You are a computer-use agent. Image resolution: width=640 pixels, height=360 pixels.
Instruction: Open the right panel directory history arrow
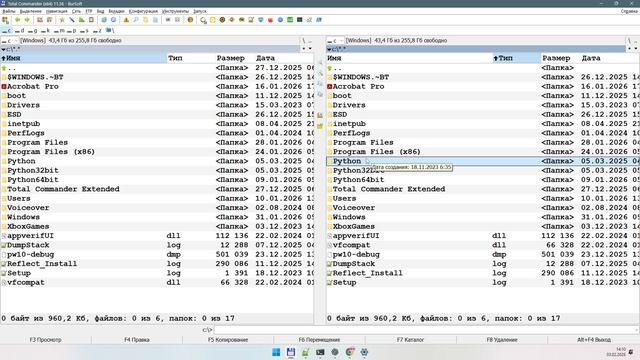(x=636, y=49)
